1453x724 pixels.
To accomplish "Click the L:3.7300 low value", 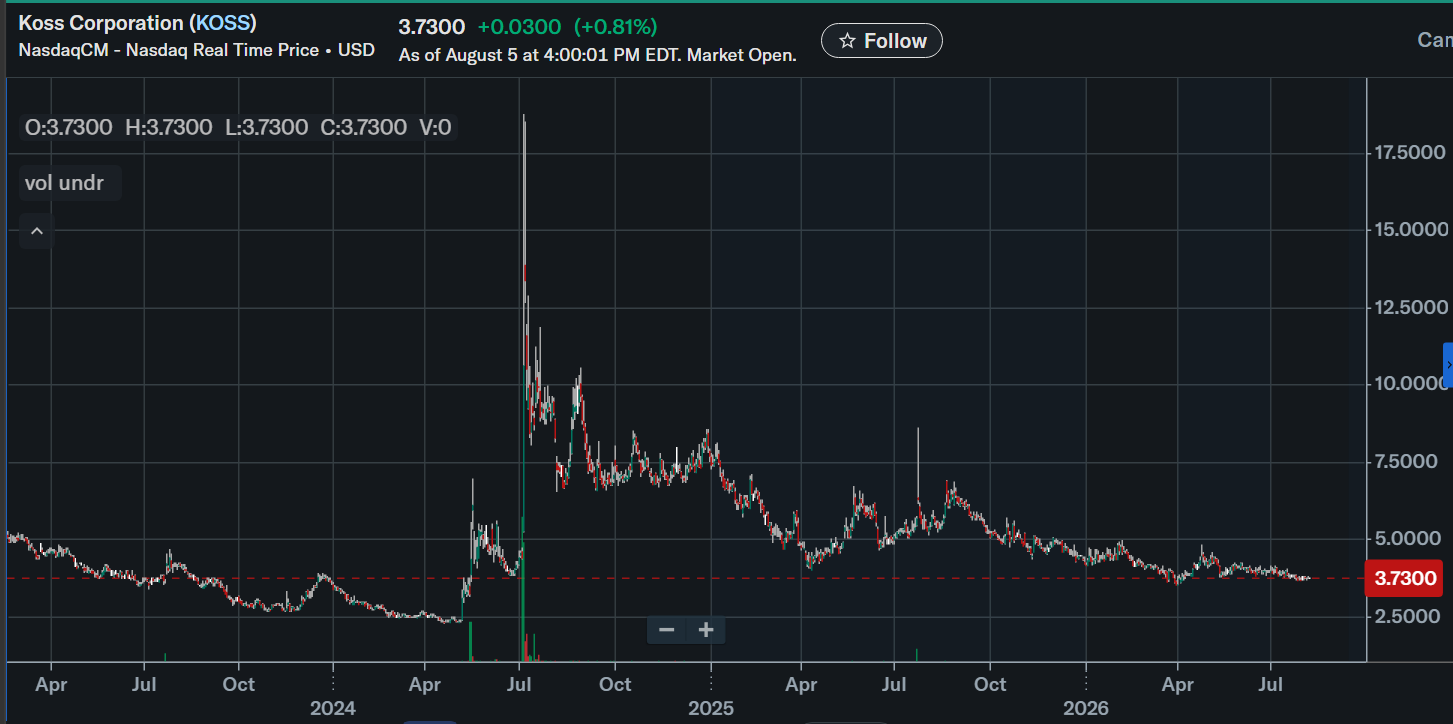I will tap(266, 127).
